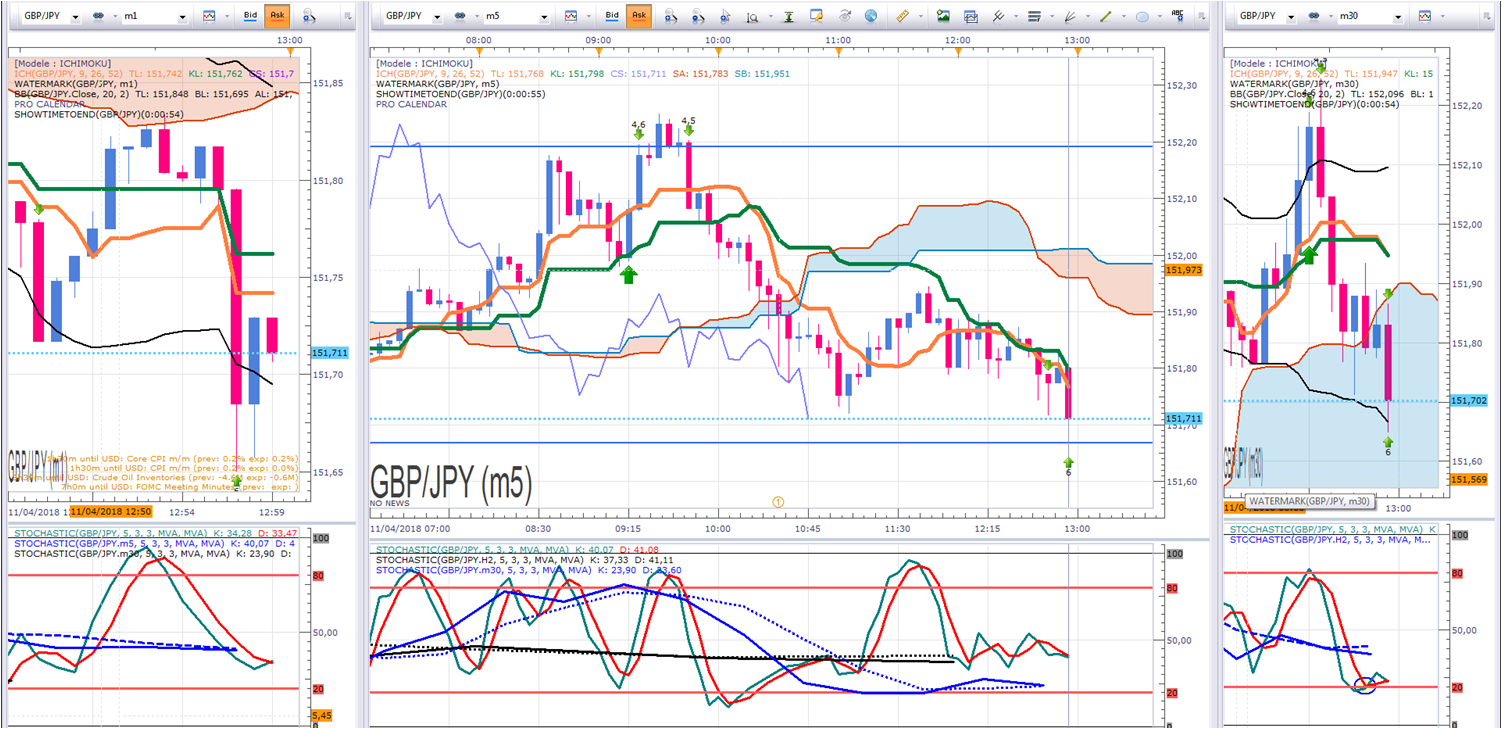Click the circled 1 news marker on m5 time axis

(778, 501)
